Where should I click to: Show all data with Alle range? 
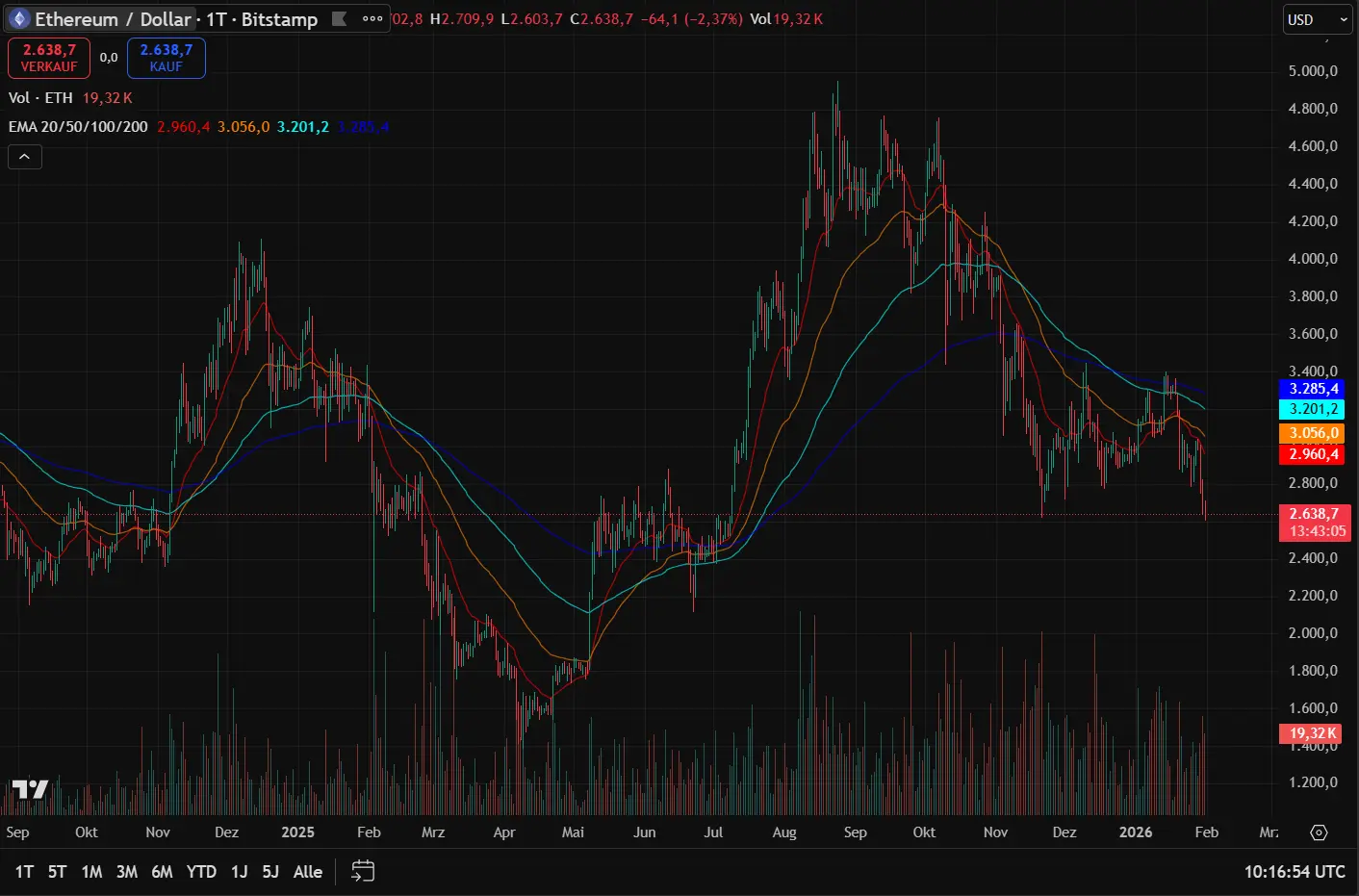click(x=307, y=872)
